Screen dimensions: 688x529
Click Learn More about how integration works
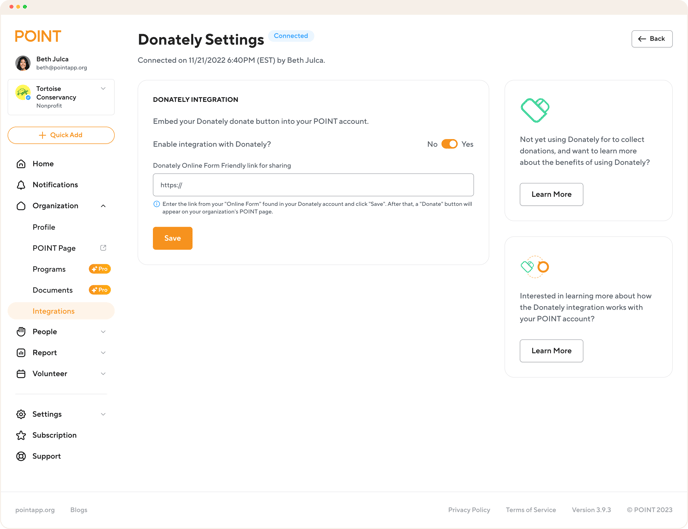coord(551,351)
